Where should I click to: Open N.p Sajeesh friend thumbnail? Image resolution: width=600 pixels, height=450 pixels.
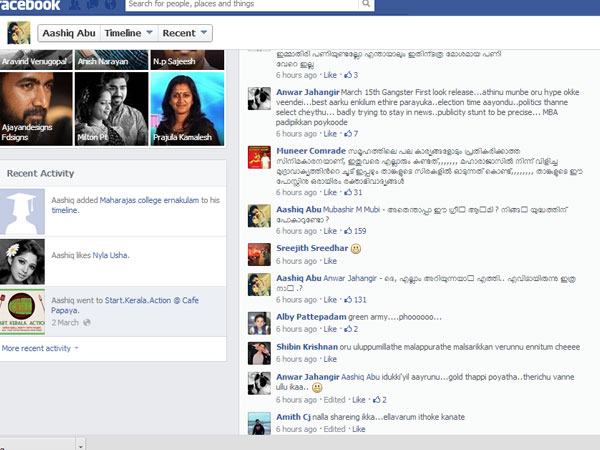pos(187,60)
